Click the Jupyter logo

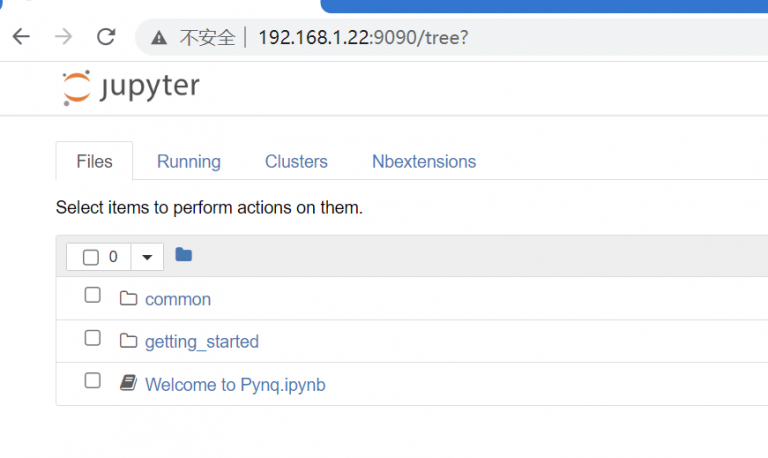coord(130,87)
